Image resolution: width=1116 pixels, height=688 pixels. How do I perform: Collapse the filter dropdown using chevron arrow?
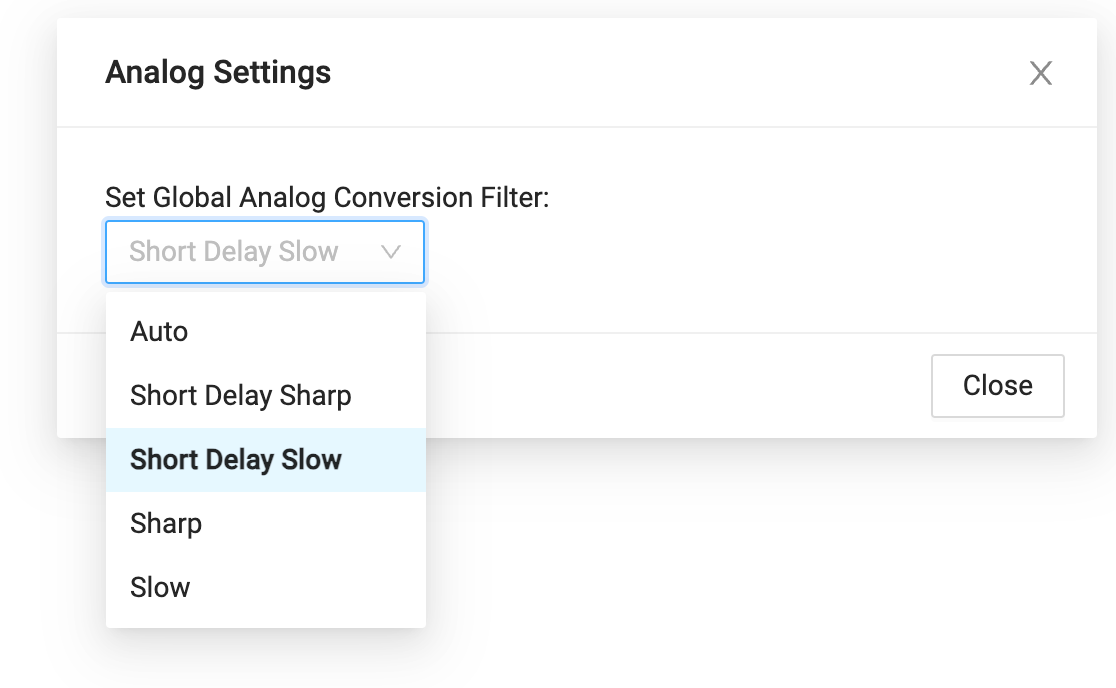click(x=391, y=252)
